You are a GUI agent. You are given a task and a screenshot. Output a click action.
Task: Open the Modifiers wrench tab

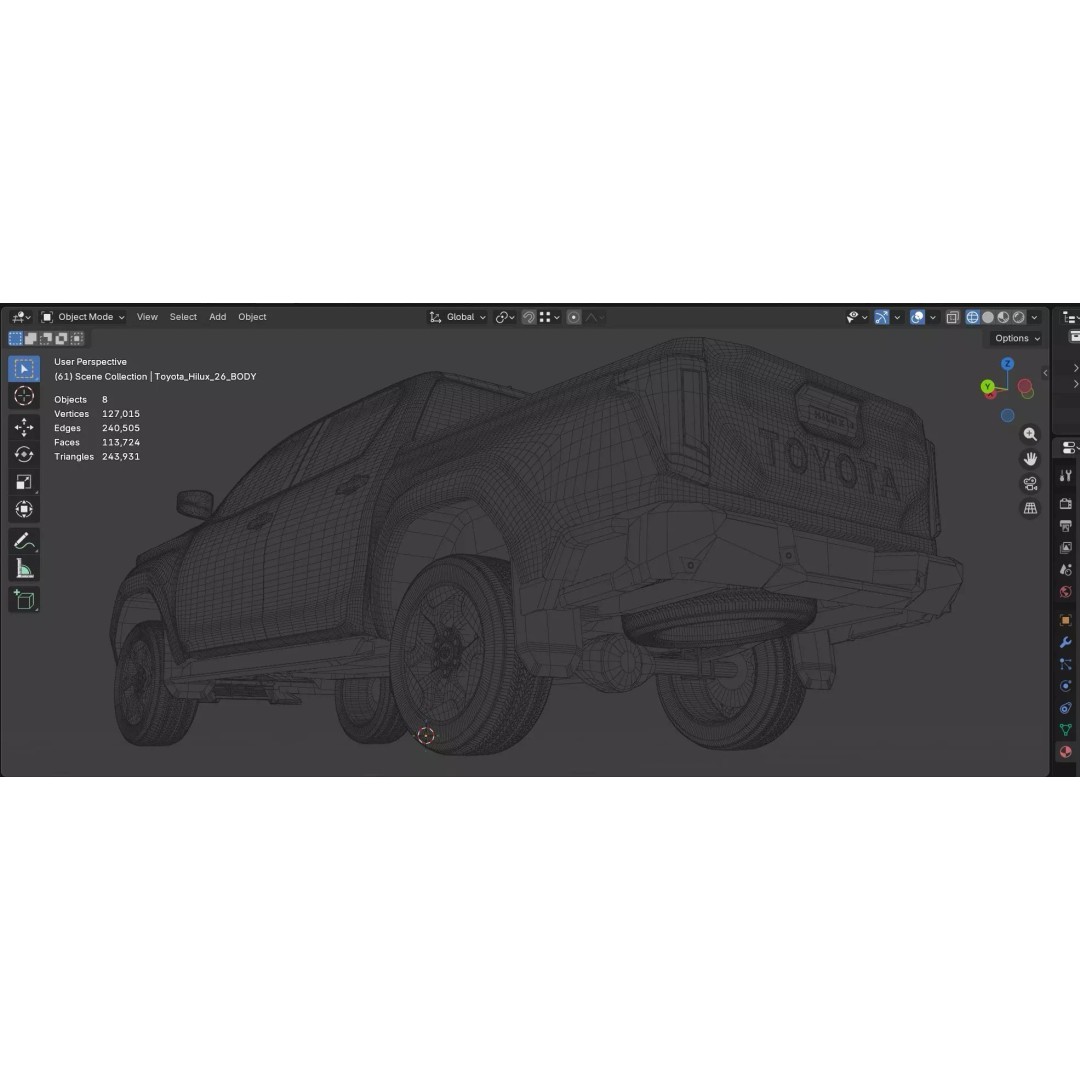pos(1066,643)
